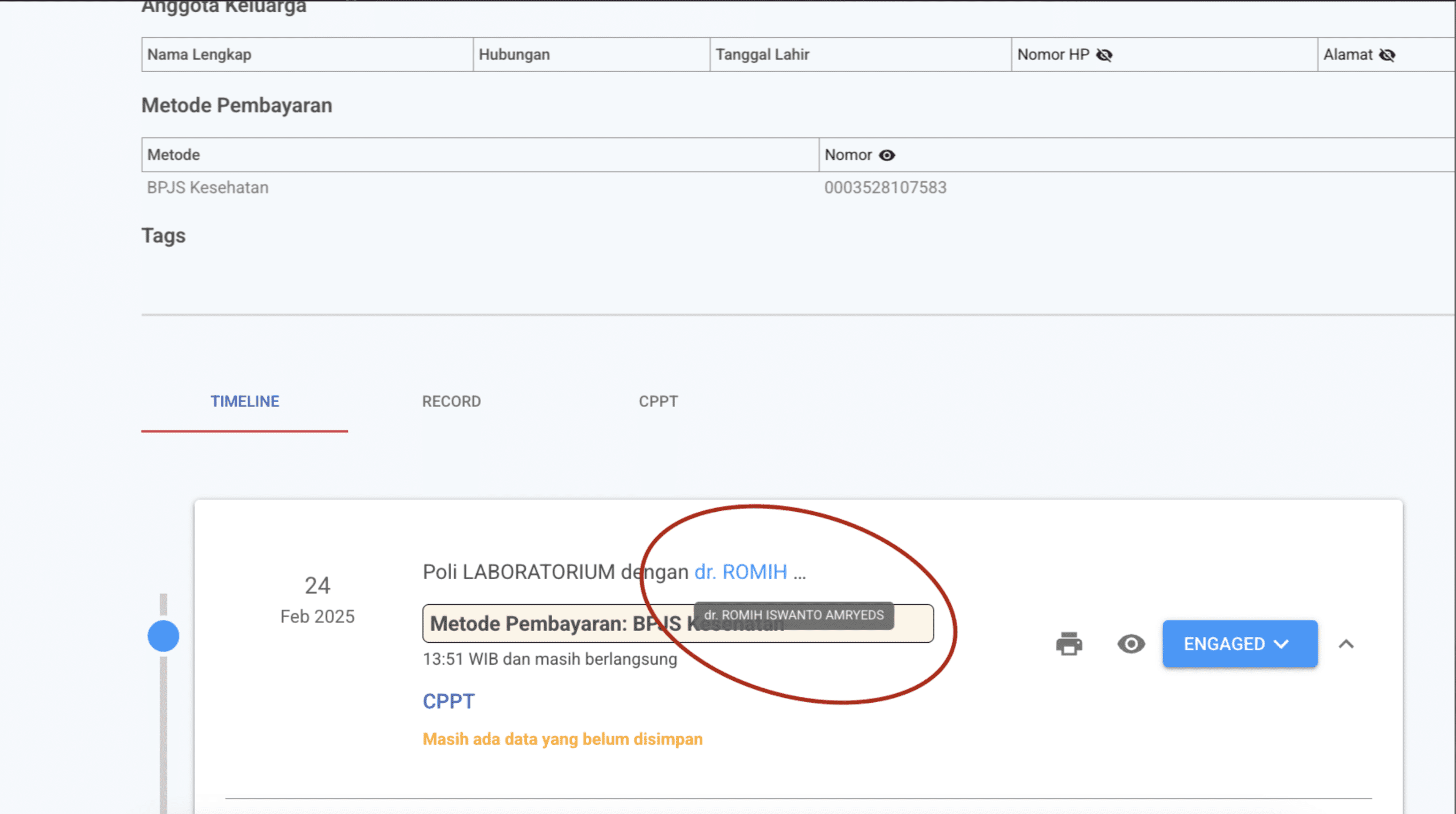Image resolution: width=1456 pixels, height=814 pixels.
Task: Click the BPJS number 0003528107583
Action: (885, 187)
